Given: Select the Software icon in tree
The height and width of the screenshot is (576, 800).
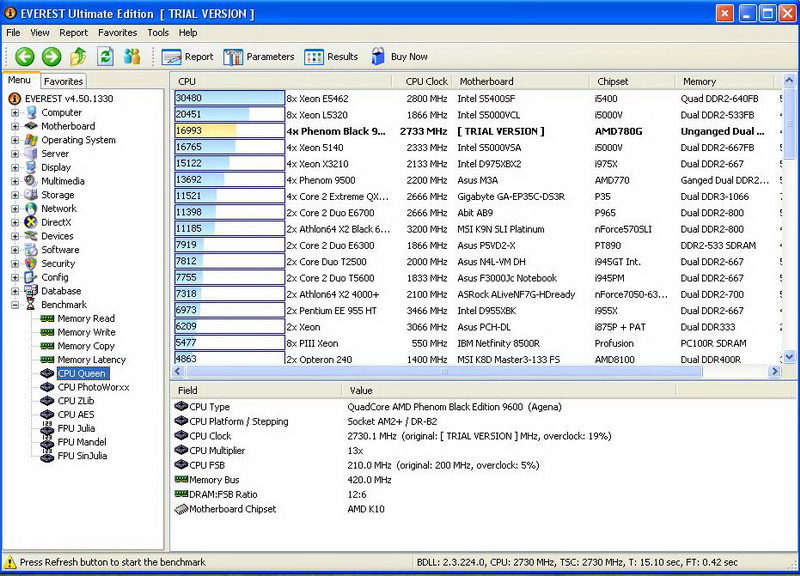Looking at the screenshot, I should 31,250.
